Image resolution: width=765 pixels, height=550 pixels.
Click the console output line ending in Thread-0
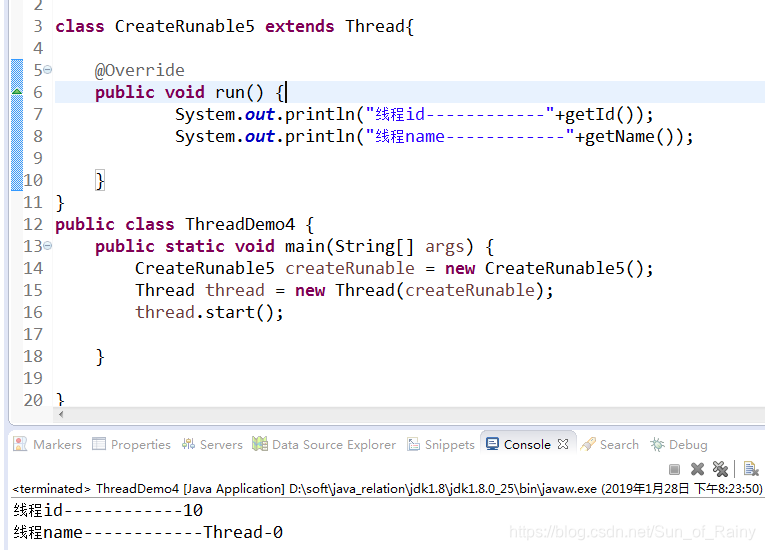click(148, 532)
